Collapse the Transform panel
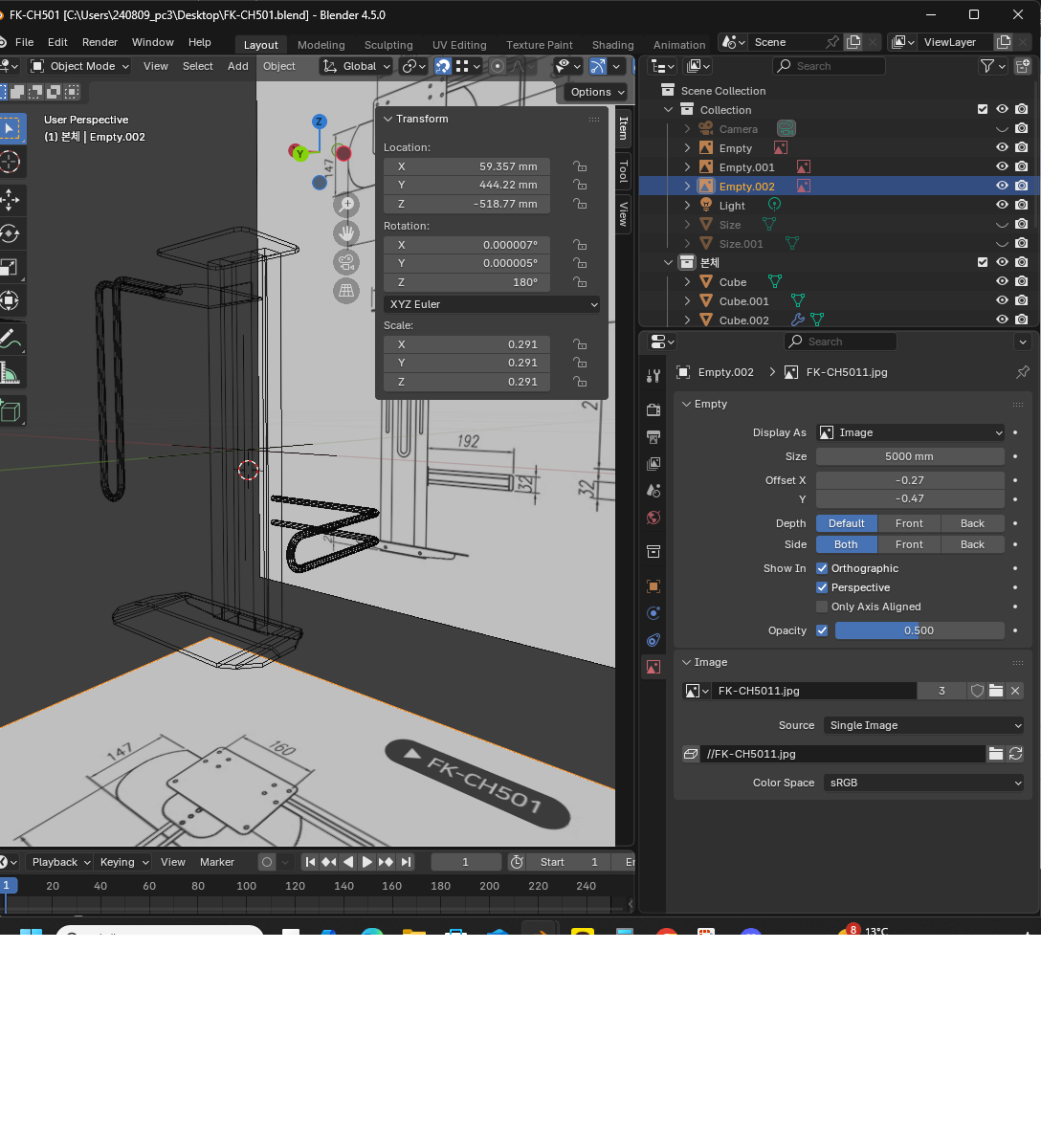Viewport: 1041px width, 1148px height. pos(388,119)
